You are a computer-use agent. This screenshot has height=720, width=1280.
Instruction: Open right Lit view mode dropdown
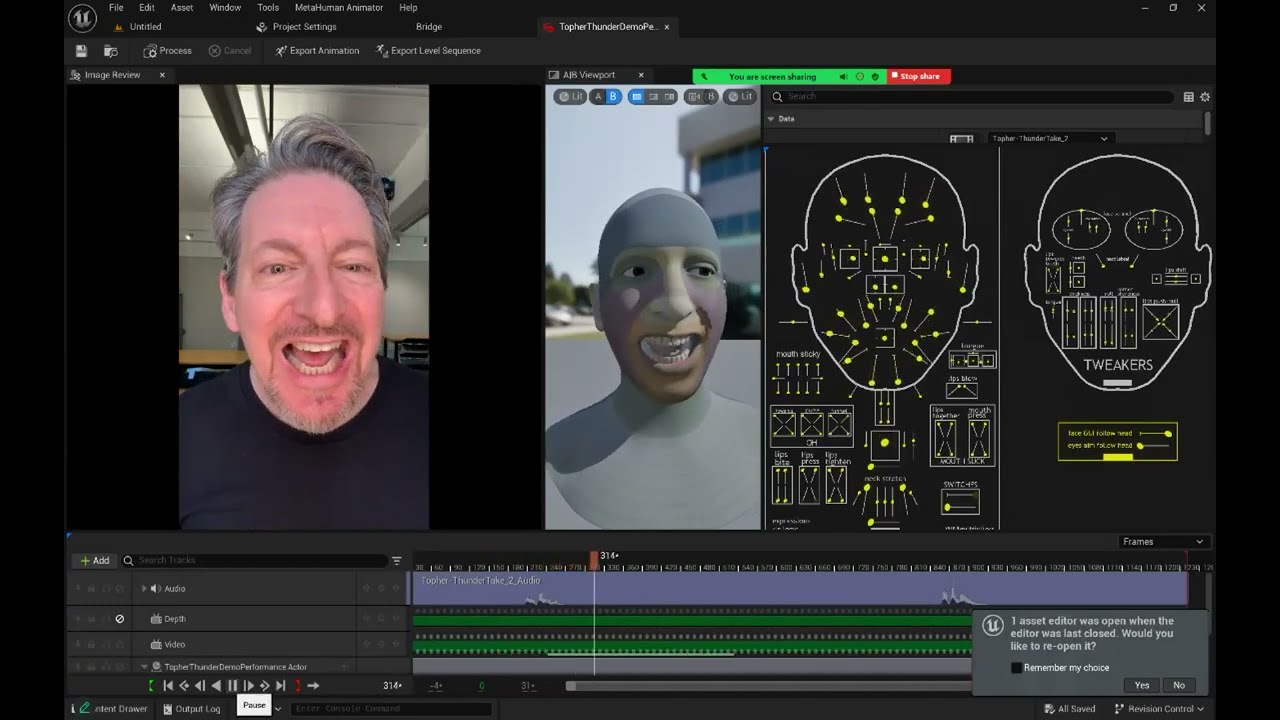740,97
